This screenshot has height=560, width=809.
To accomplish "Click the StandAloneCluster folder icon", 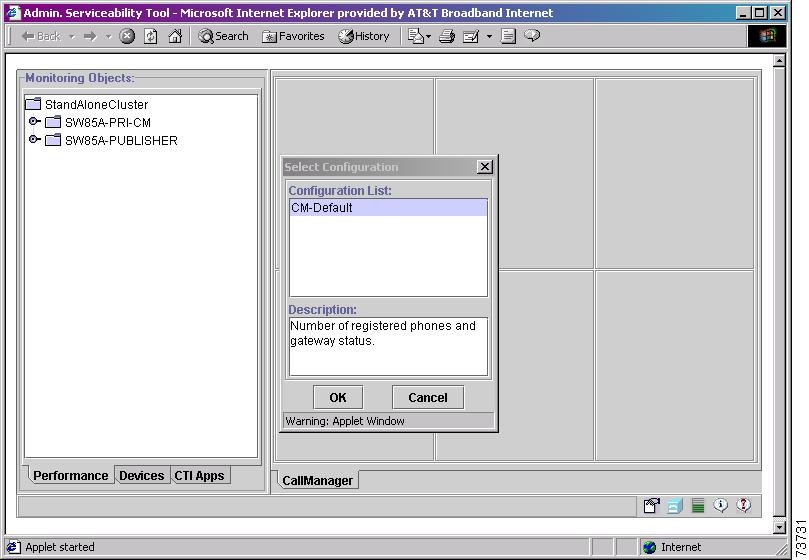I will [33, 104].
